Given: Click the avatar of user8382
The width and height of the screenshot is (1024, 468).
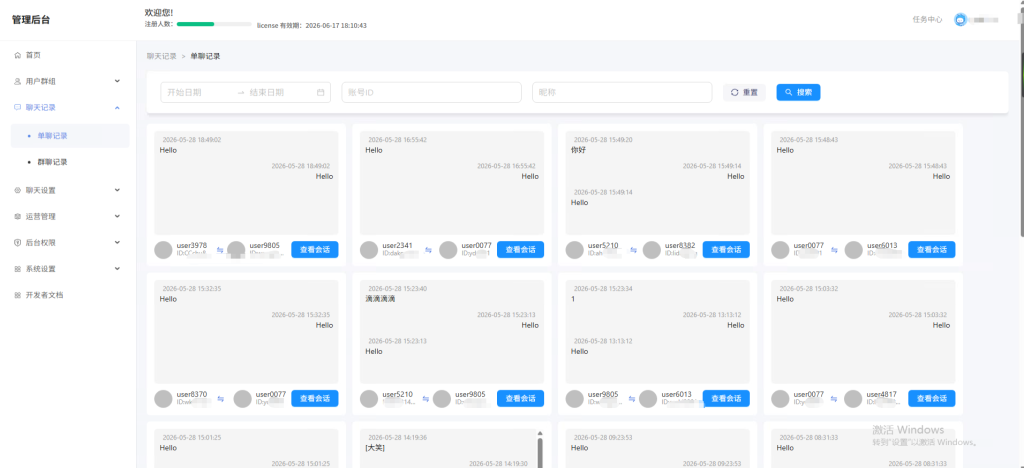Looking at the screenshot, I should pos(652,250).
